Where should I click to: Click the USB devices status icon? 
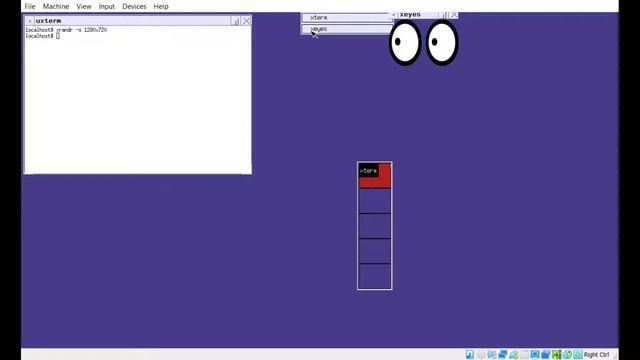tap(513, 354)
